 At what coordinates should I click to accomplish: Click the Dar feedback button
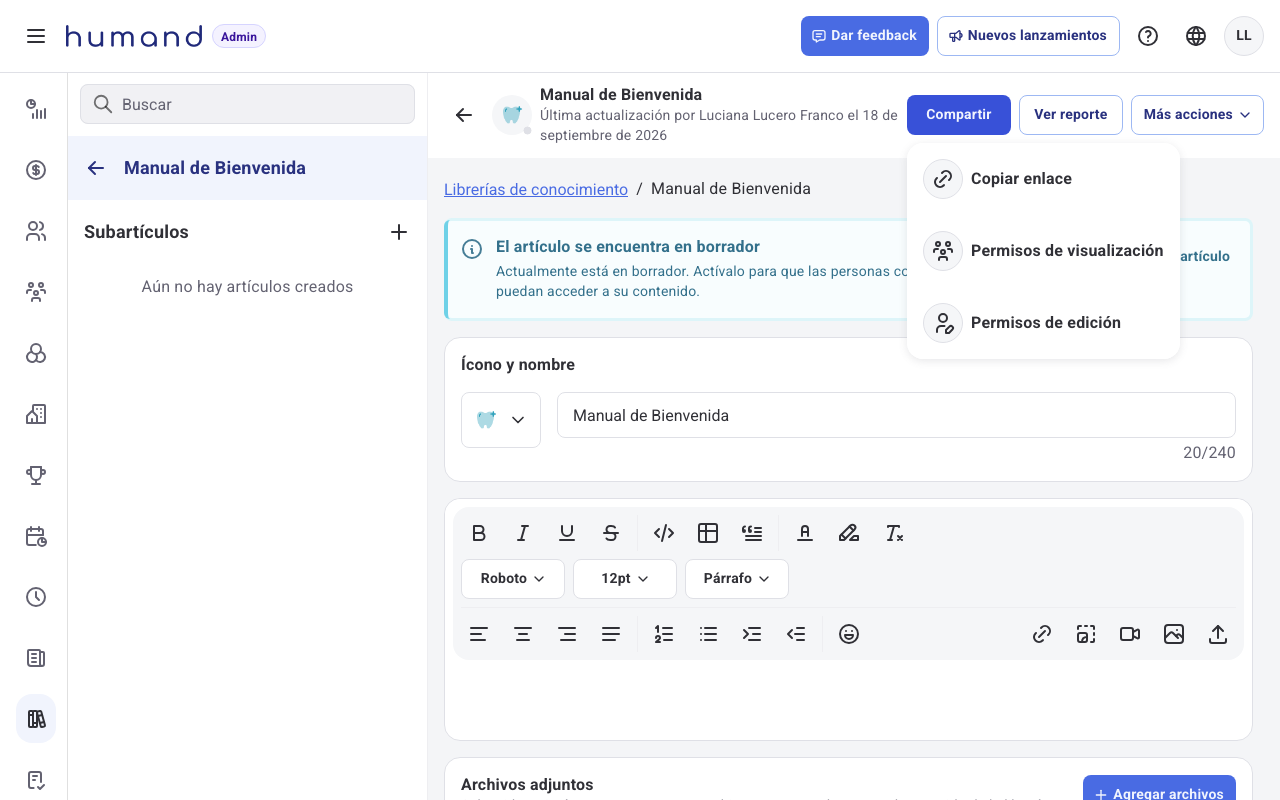[865, 36]
